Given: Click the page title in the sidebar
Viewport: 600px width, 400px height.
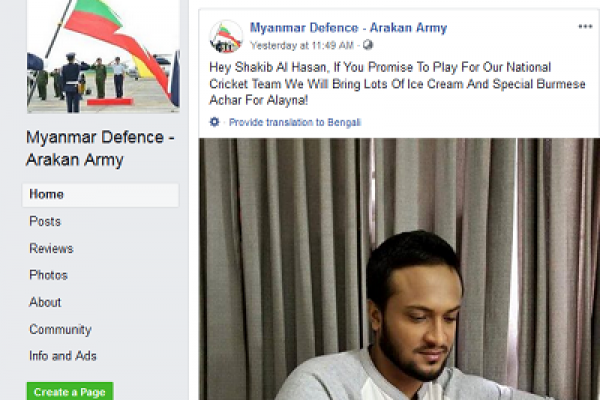Looking at the screenshot, I should (x=100, y=149).
